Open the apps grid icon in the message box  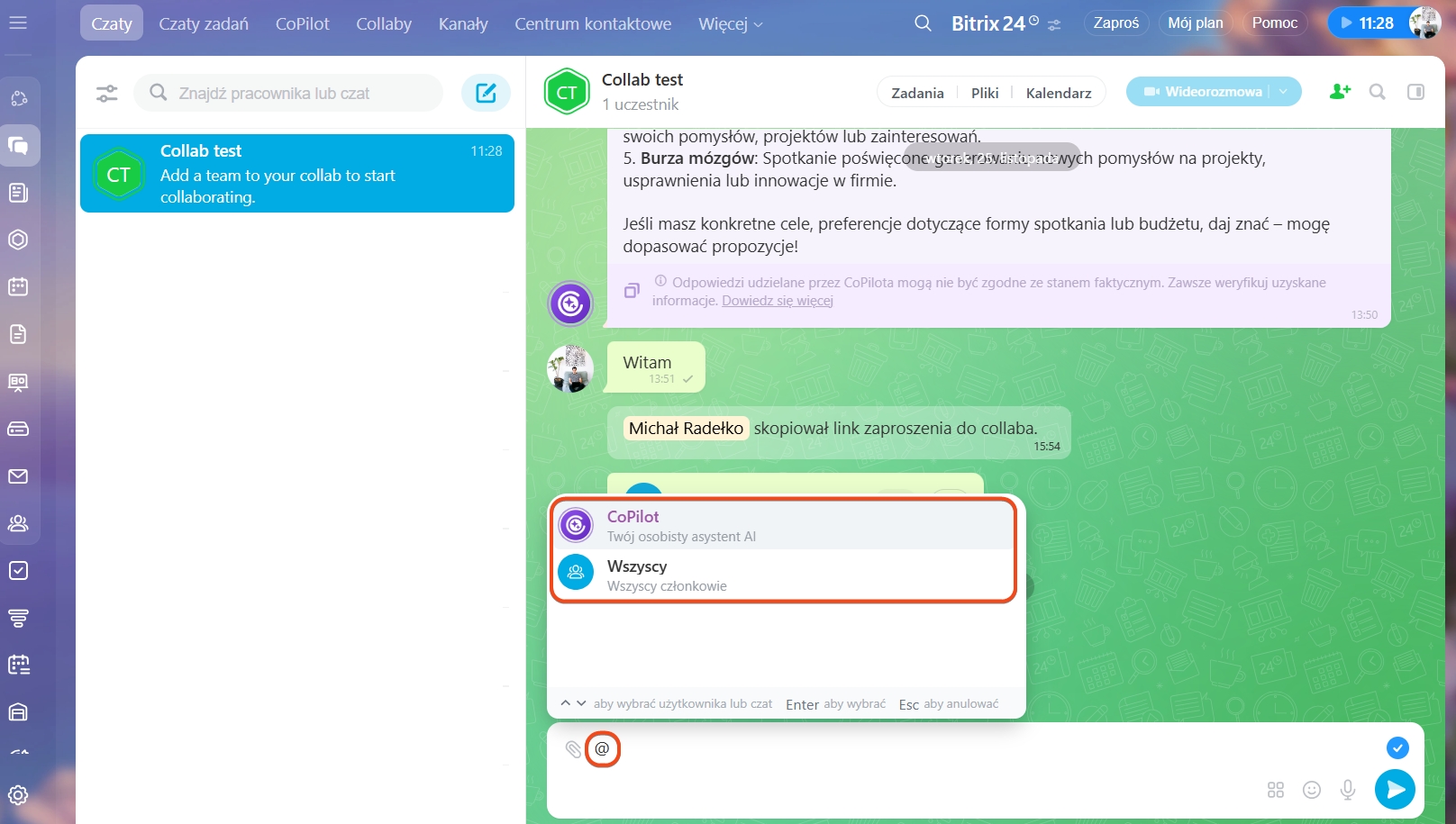[1276, 790]
